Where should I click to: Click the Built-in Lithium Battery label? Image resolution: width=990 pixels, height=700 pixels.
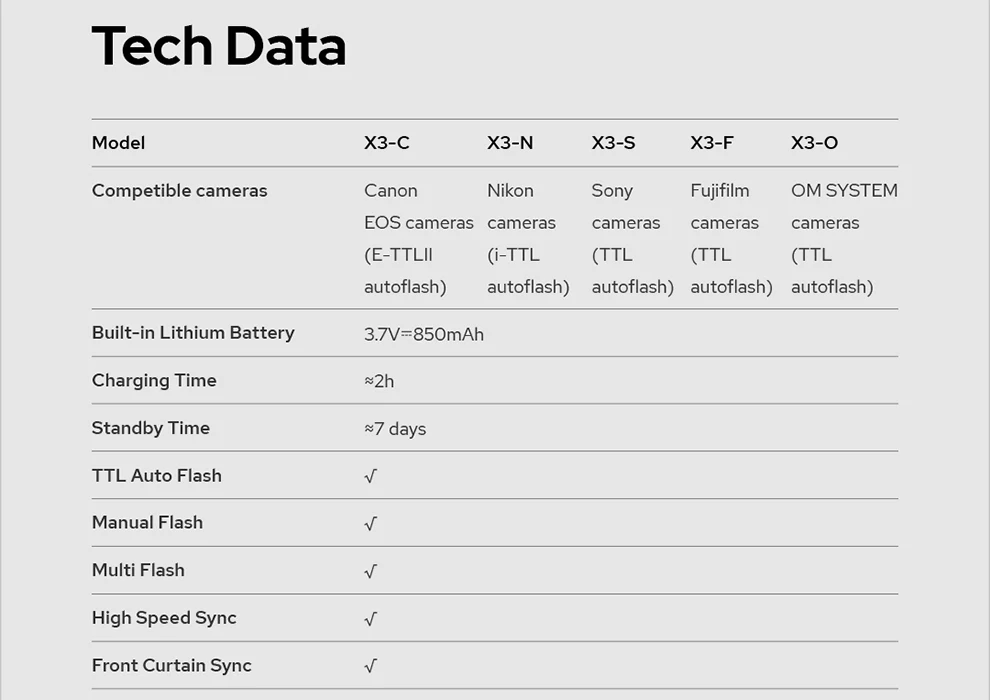coord(193,333)
